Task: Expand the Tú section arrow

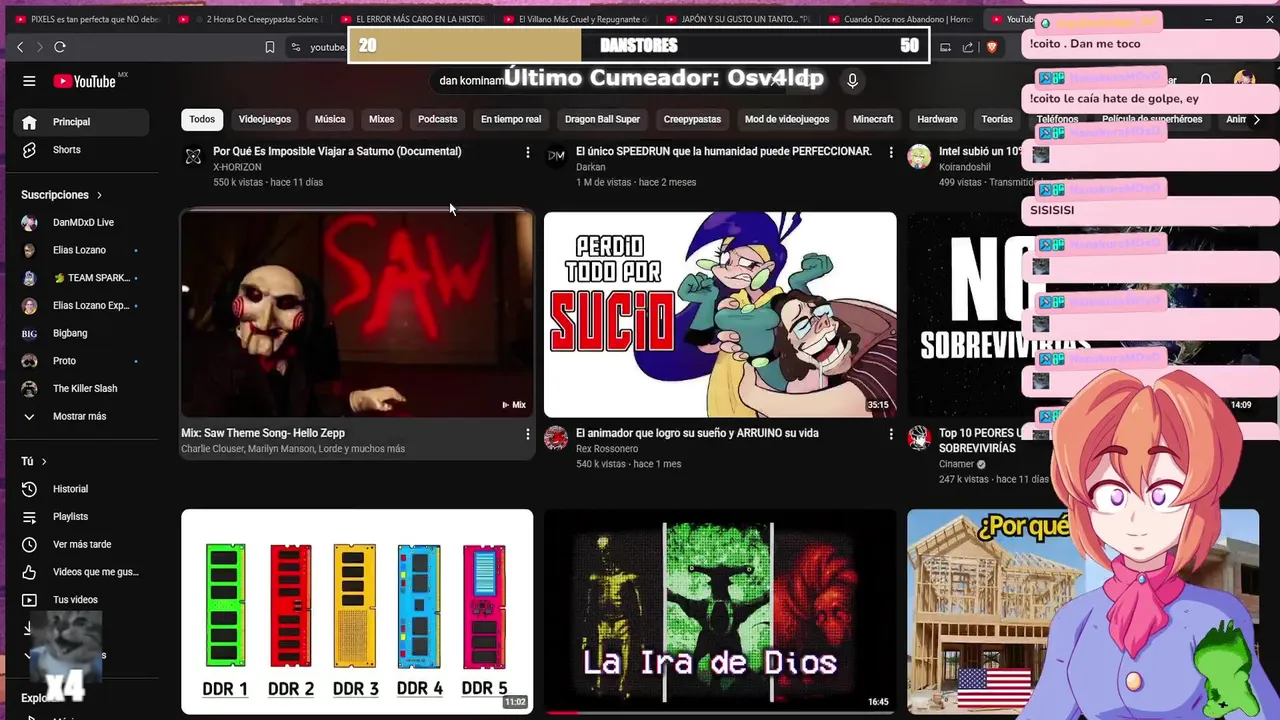Action: [44, 461]
